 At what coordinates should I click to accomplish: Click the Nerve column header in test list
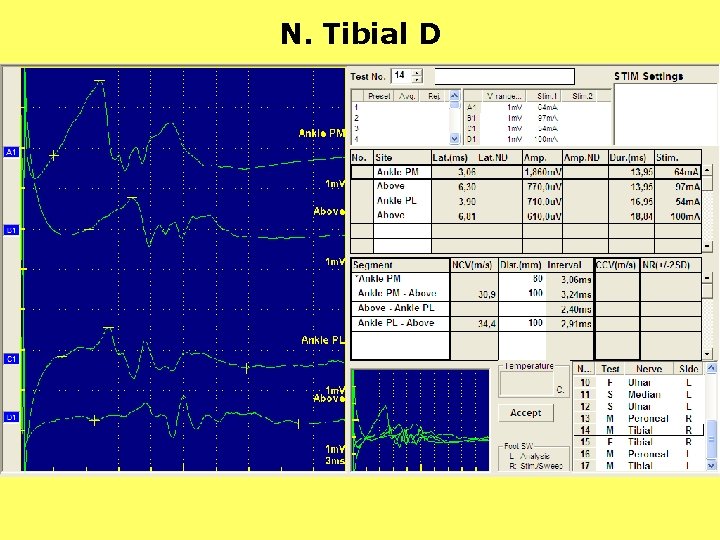[x=649, y=369]
